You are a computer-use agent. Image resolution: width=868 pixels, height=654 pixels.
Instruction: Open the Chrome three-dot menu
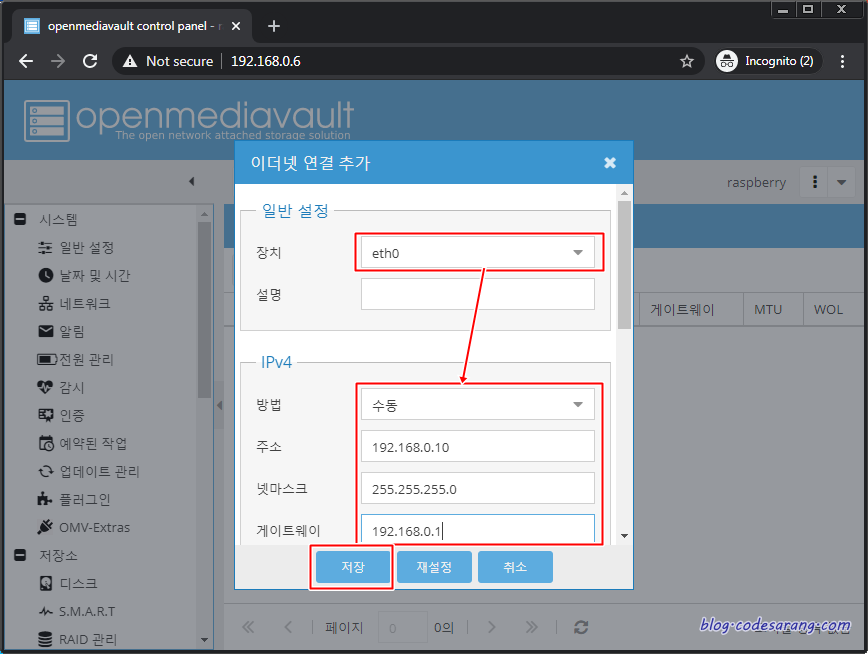842,61
